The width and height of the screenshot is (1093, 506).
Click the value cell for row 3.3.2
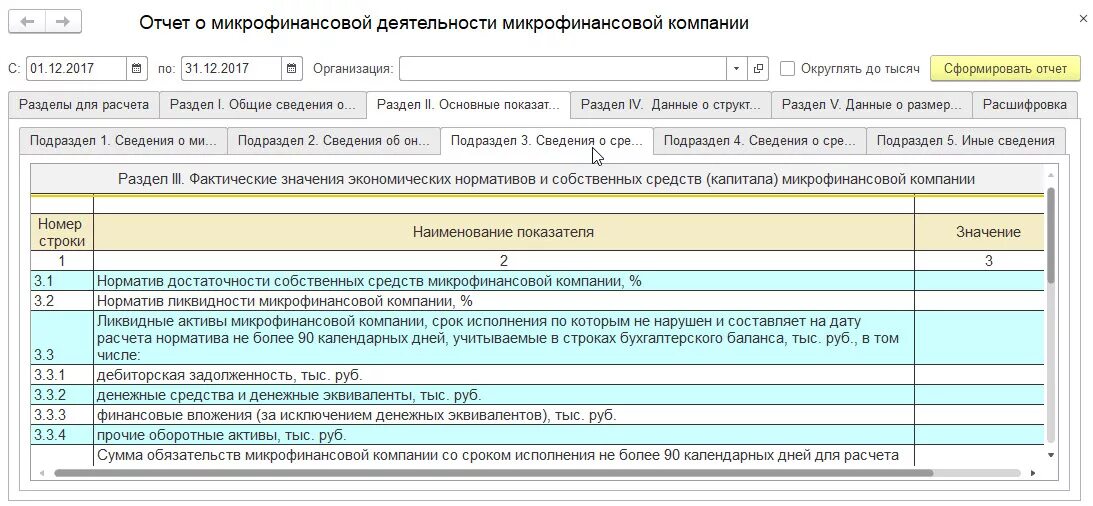(980, 394)
